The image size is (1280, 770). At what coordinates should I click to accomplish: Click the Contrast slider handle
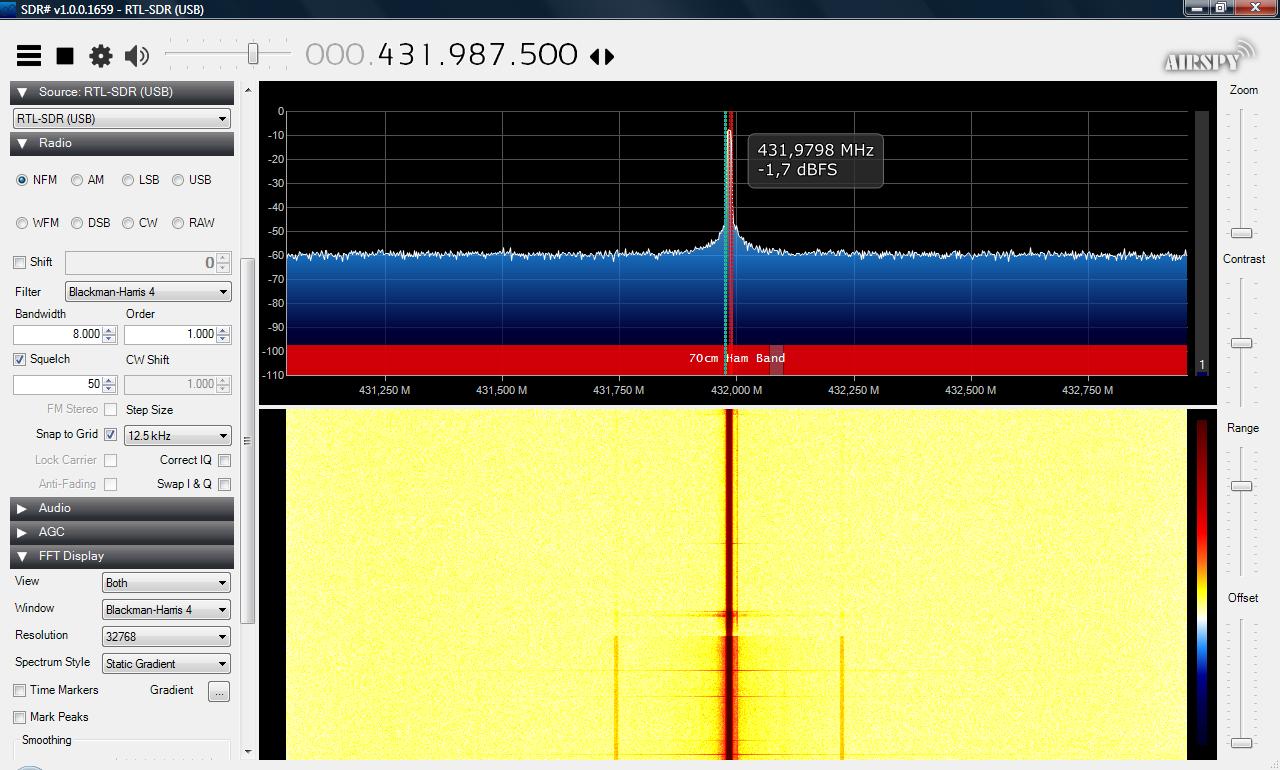click(1241, 343)
